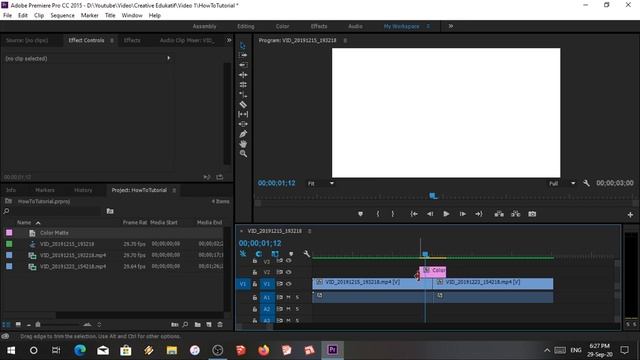Switch to the History tab
The width and height of the screenshot is (640, 360).
point(83,190)
